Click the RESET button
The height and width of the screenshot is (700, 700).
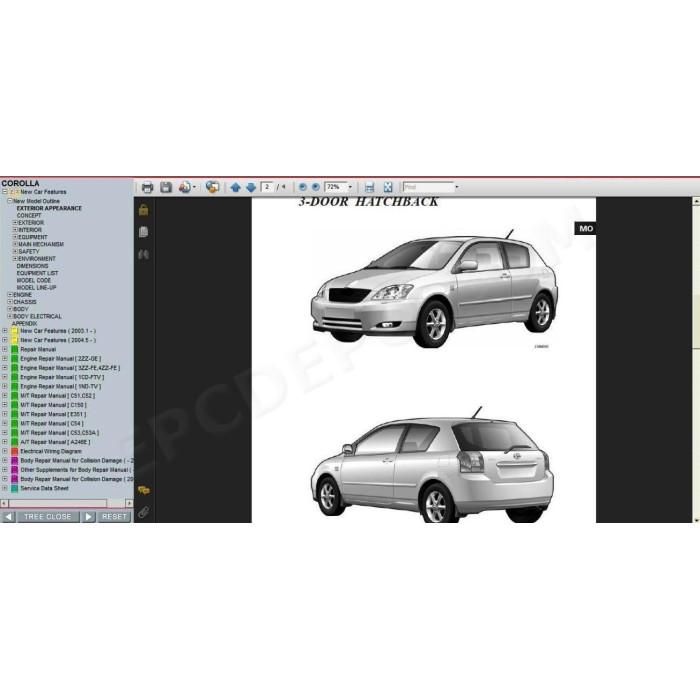click(x=114, y=517)
